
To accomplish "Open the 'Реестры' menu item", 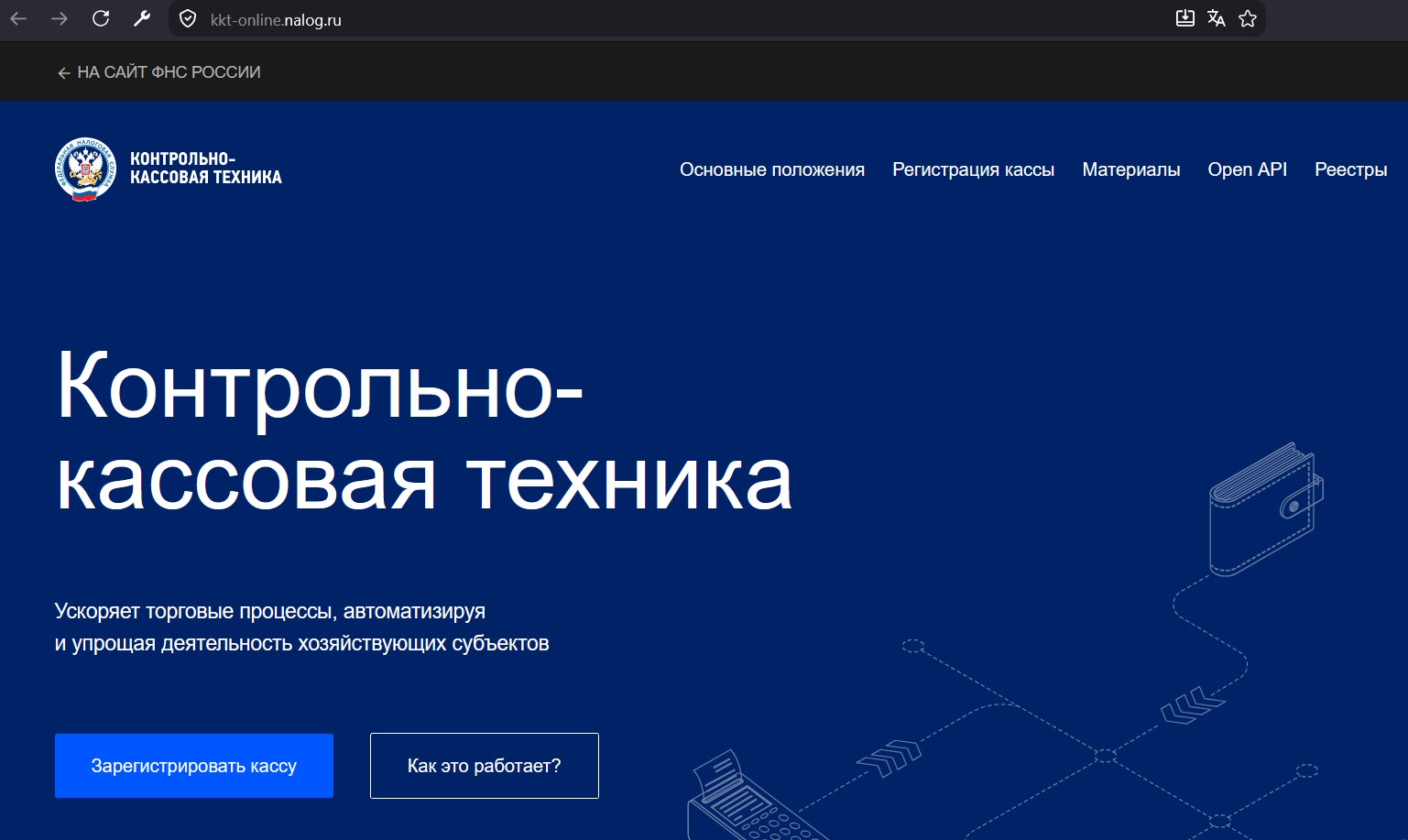I will tap(1350, 169).
